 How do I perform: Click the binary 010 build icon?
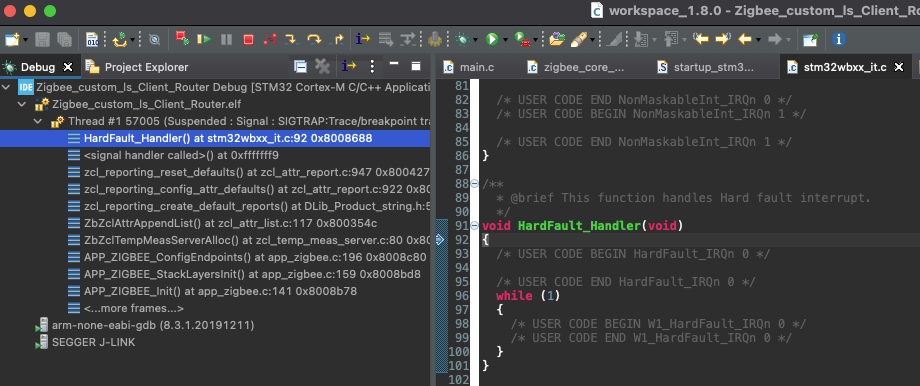(92, 39)
